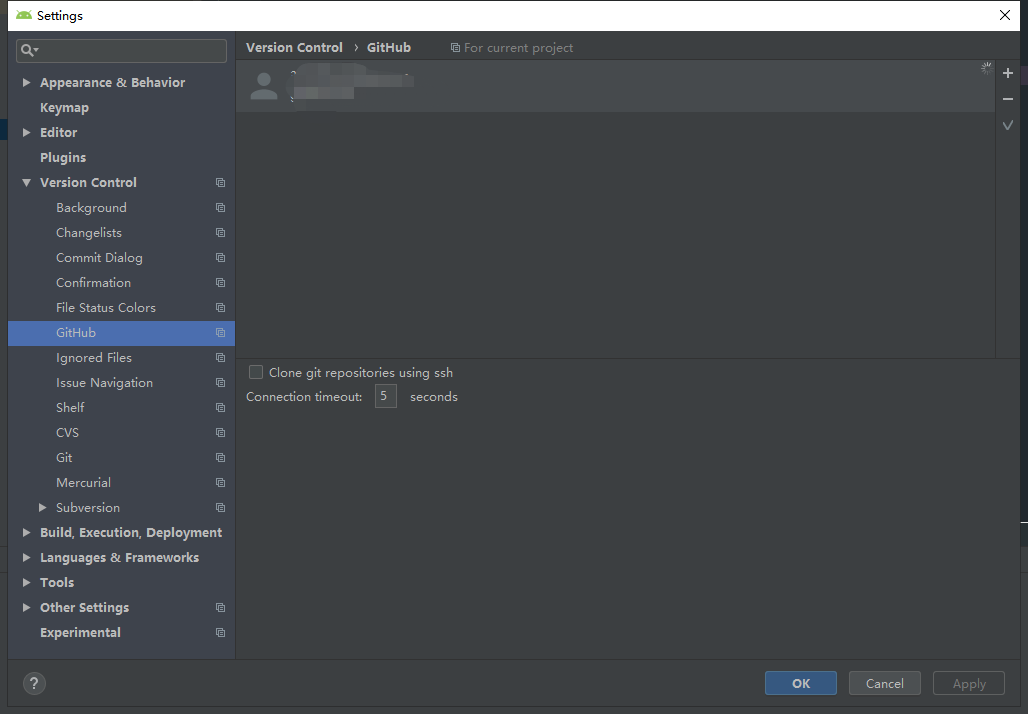Viewport: 1028px width, 714px height.
Task: Select the listed GitHub account row
Action: pos(615,86)
